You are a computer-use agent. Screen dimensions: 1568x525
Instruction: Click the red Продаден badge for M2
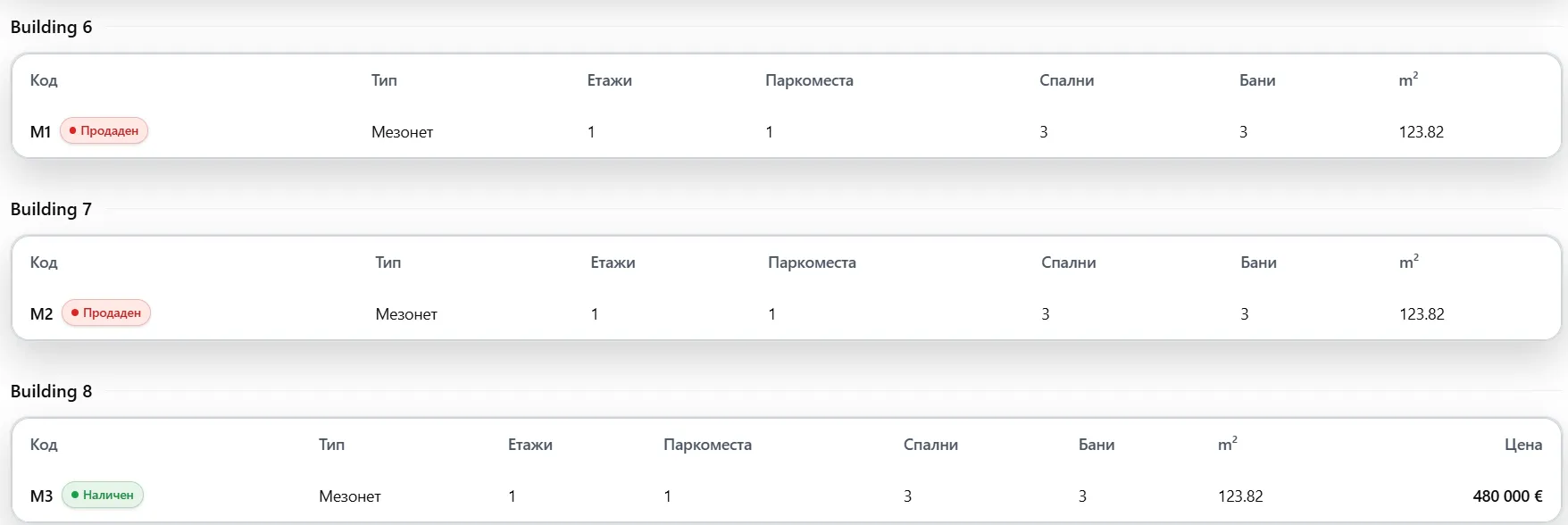tap(106, 312)
